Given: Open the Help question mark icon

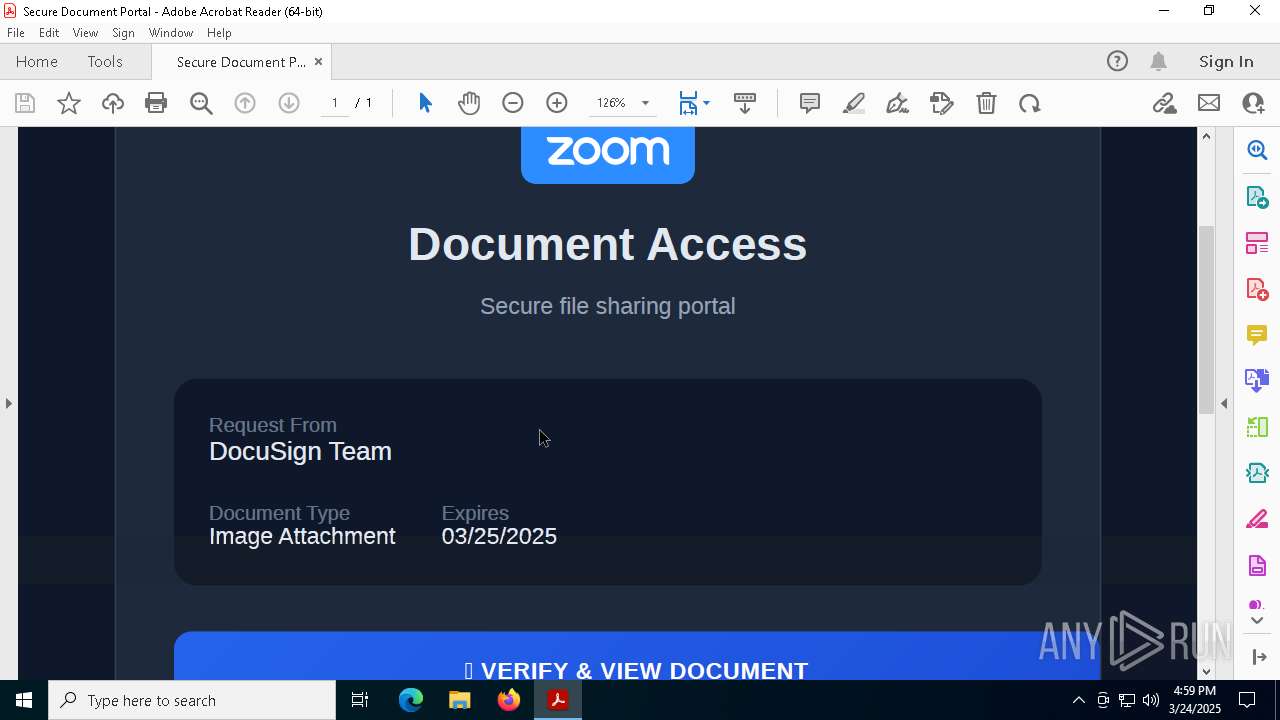Looking at the screenshot, I should [x=1117, y=61].
